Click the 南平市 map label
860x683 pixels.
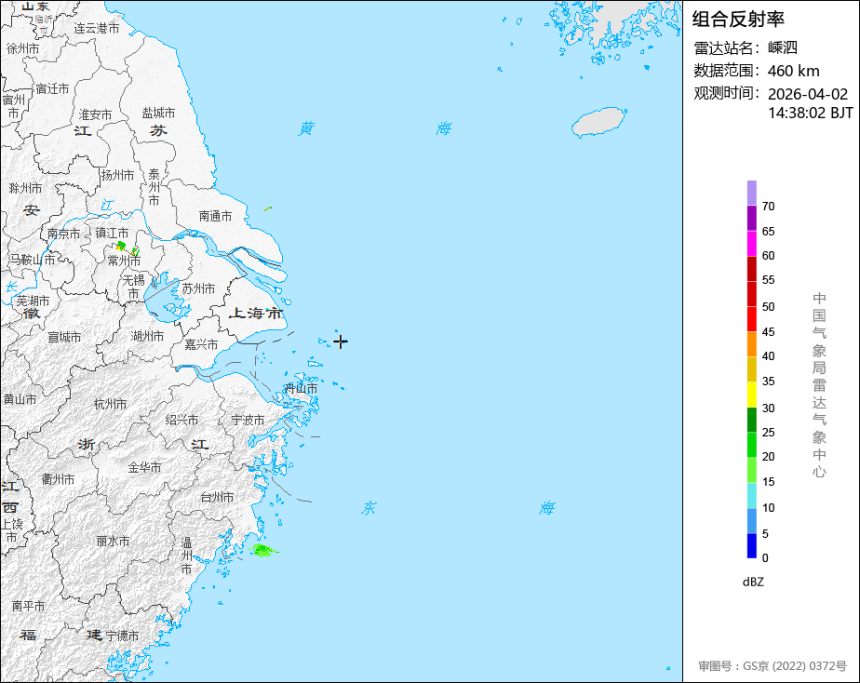coord(29,606)
